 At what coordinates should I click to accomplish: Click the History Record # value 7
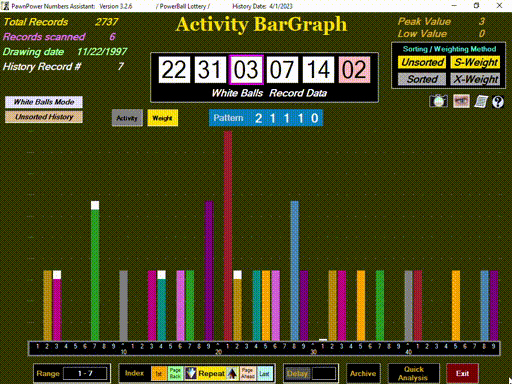coord(120,67)
